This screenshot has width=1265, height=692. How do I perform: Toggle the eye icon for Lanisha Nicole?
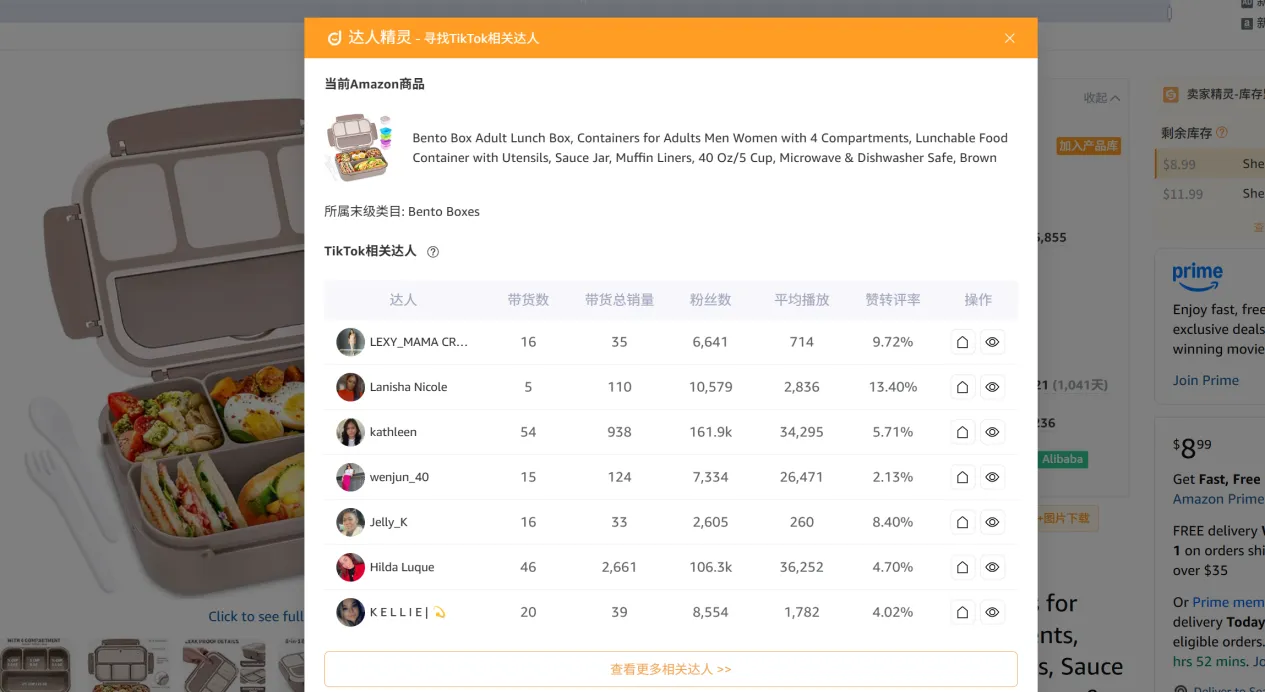[992, 387]
